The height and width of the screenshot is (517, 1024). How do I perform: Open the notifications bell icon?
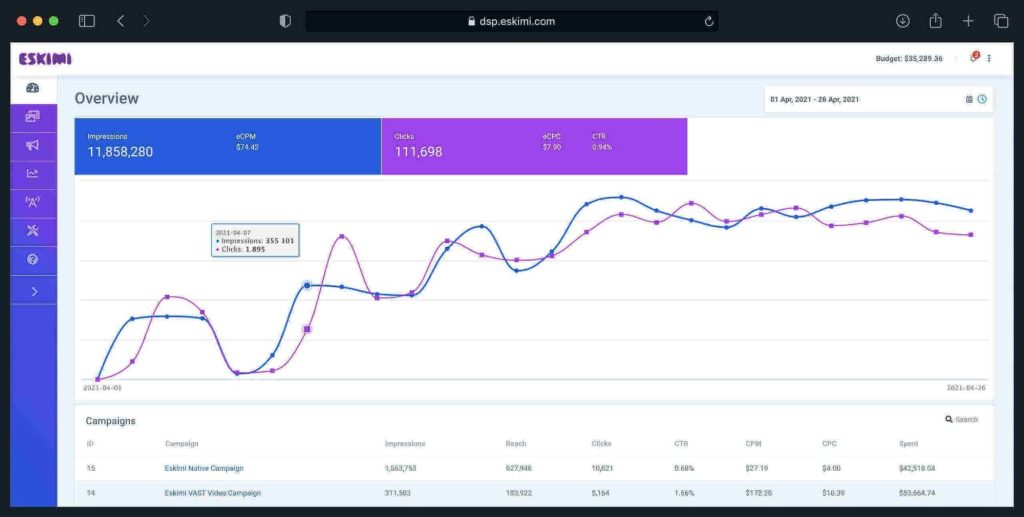pos(974,57)
